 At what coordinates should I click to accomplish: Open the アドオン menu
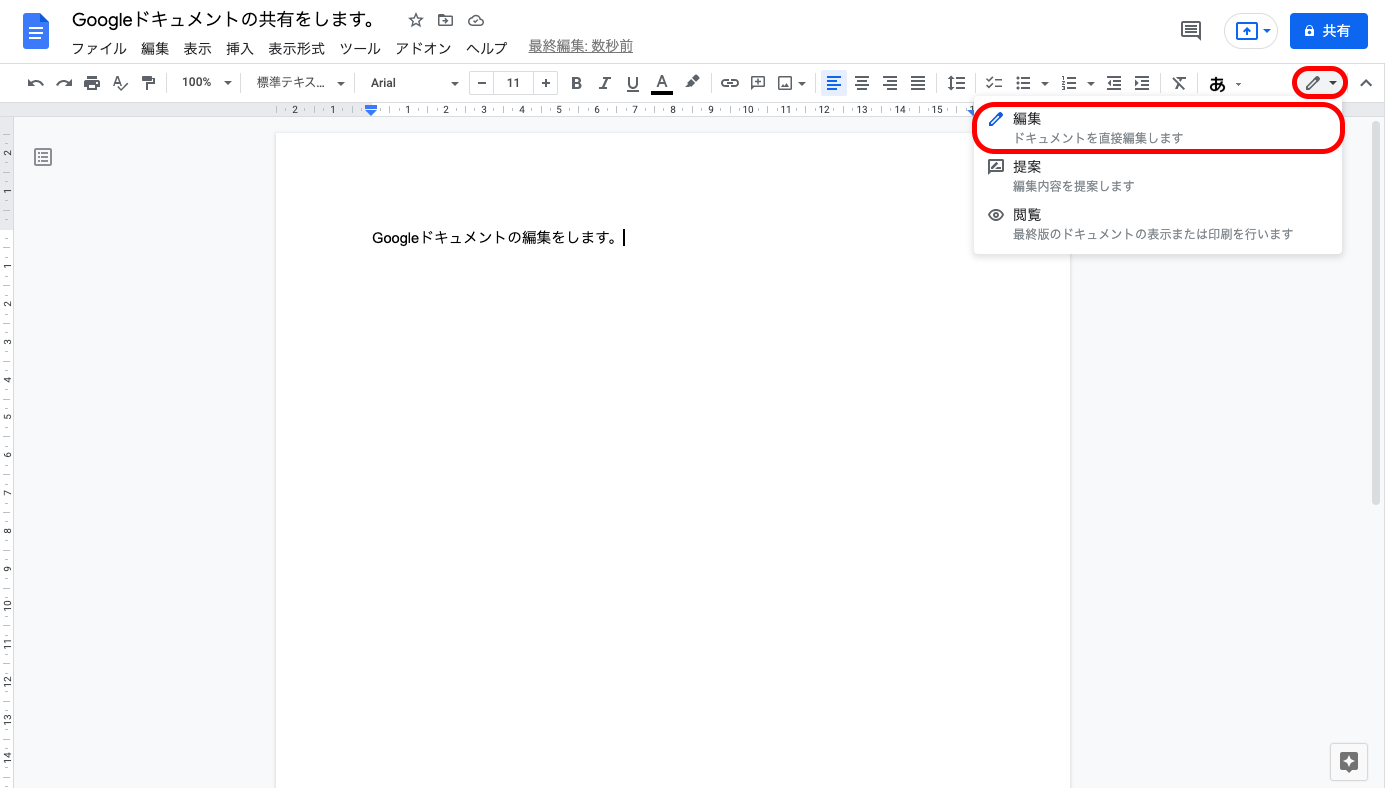[x=423, y=48]
